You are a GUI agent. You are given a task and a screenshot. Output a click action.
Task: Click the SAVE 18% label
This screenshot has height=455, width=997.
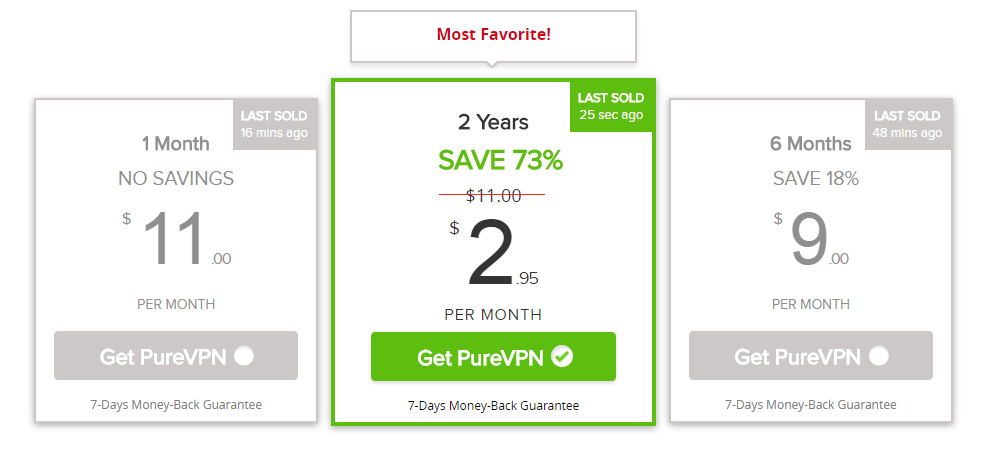click(816, 179)
